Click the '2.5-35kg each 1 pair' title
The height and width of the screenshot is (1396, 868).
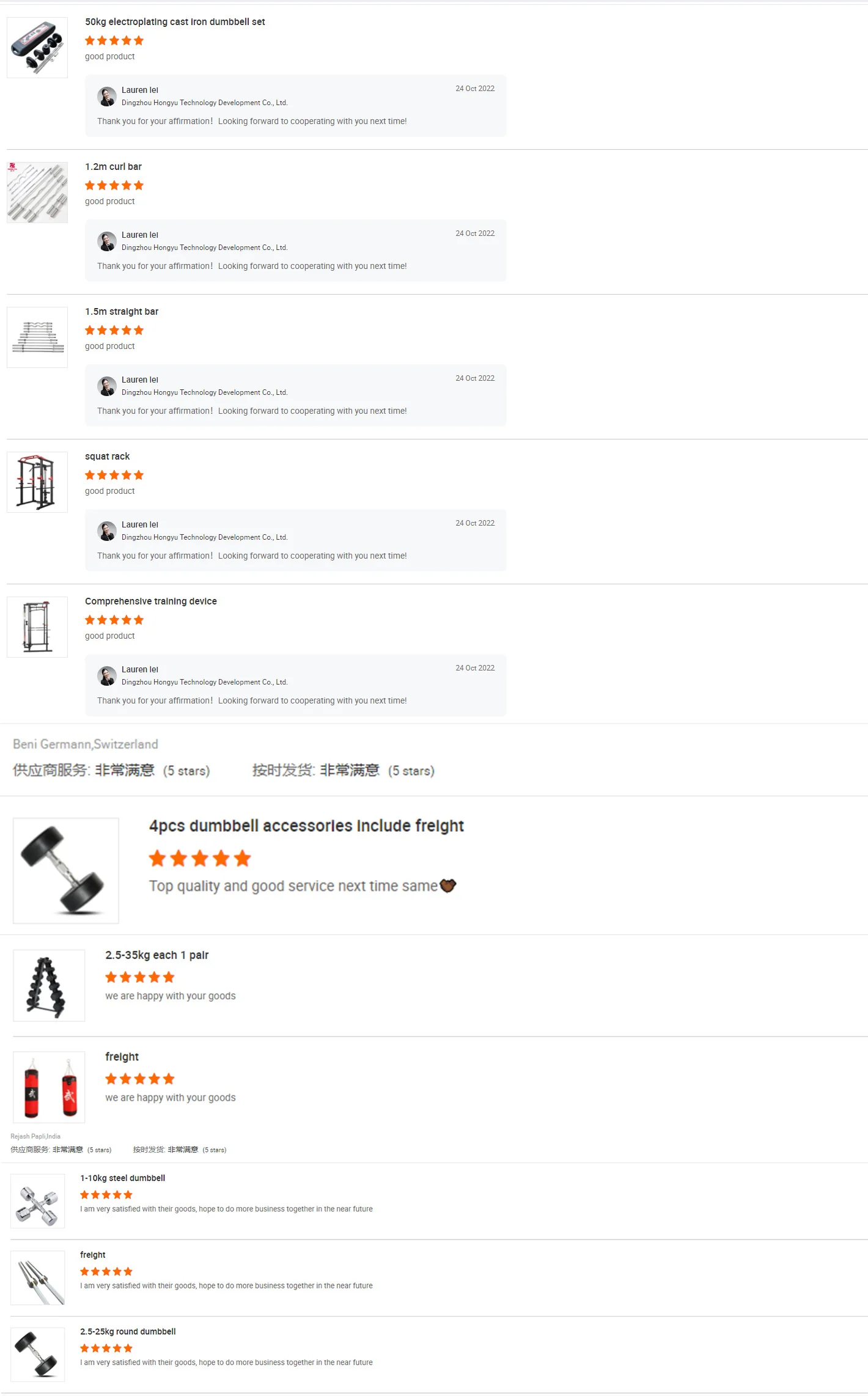(x=157, y=955)
